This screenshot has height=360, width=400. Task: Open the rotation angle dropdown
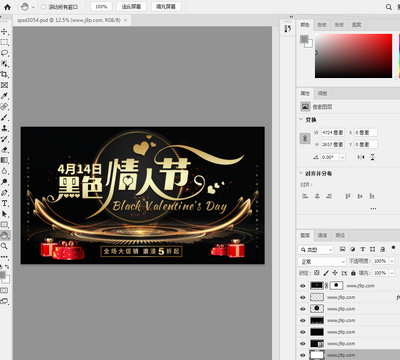click(342, 157)
